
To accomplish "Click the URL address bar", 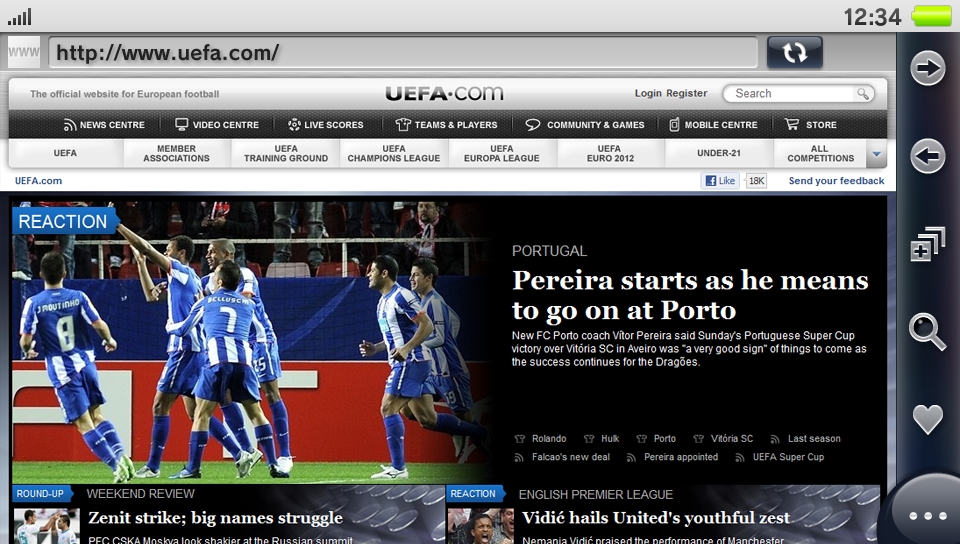I will pyautogui.click(x=402, y=53).
